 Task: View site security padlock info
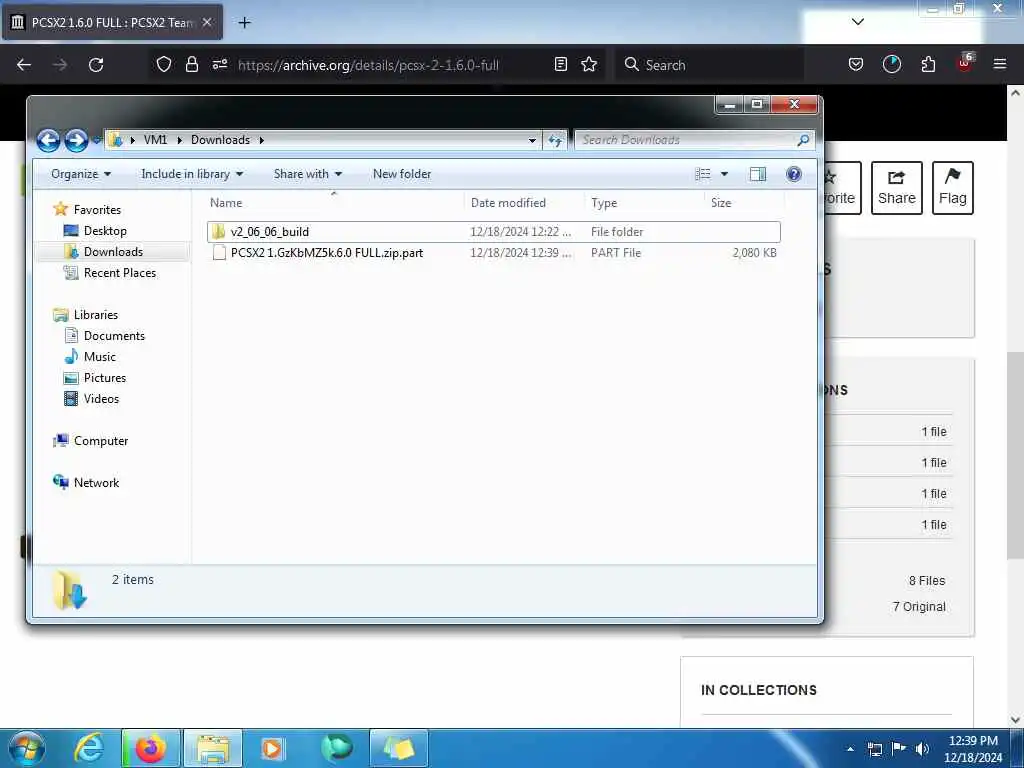(191, 64)
